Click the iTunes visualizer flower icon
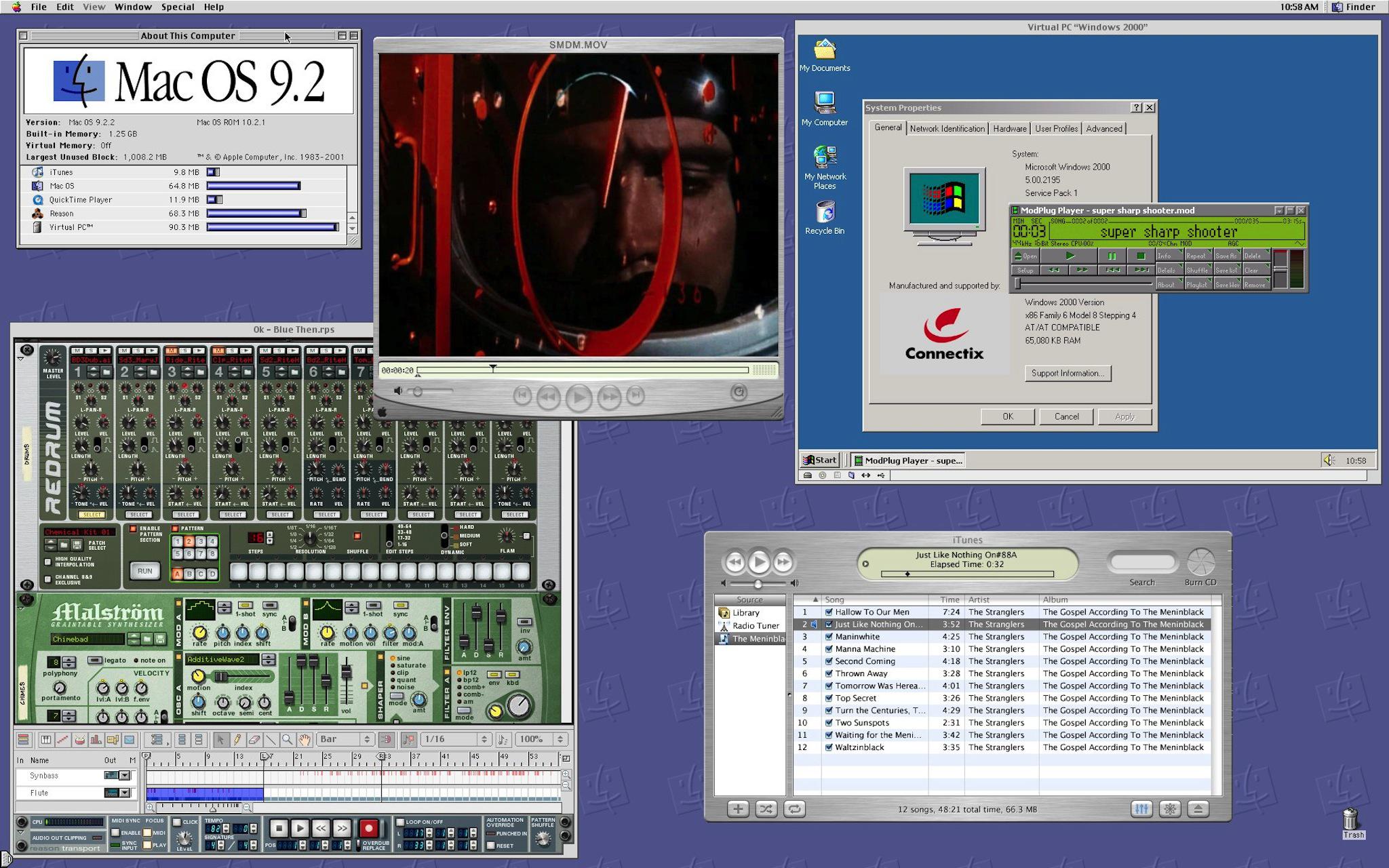This screenshot has width=1389, height=868. point(1170,809)
